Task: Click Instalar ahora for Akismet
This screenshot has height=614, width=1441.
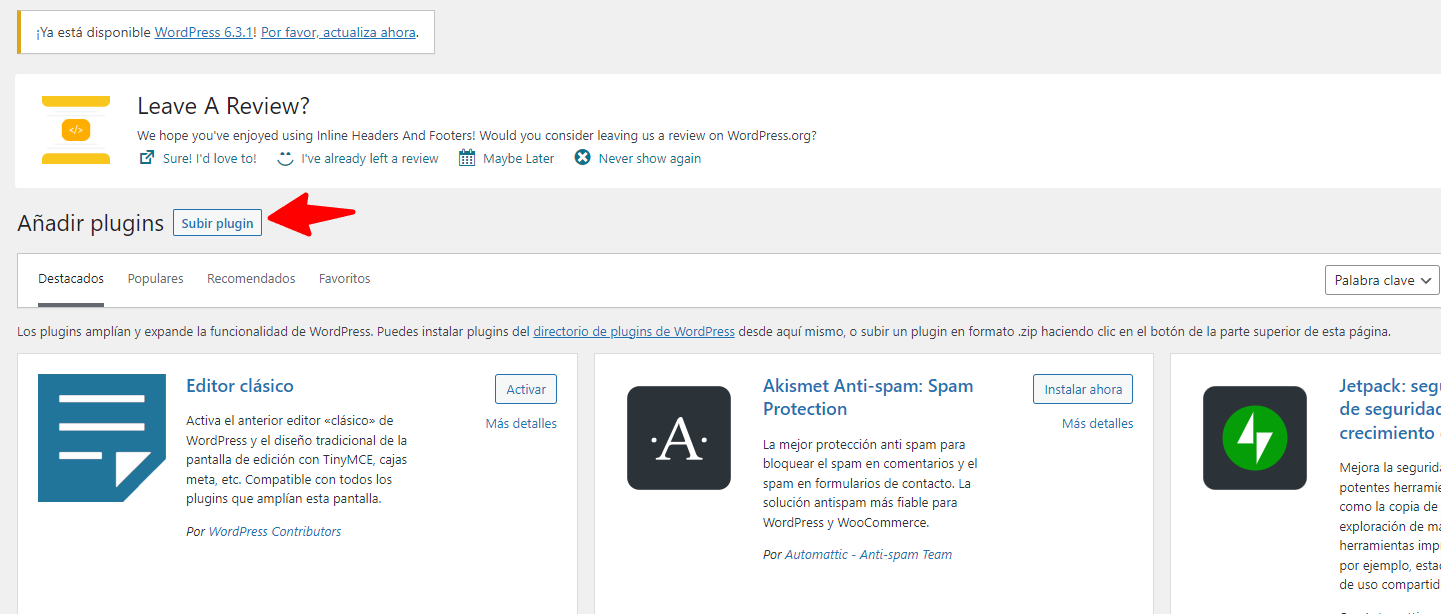Action: 1083,389
